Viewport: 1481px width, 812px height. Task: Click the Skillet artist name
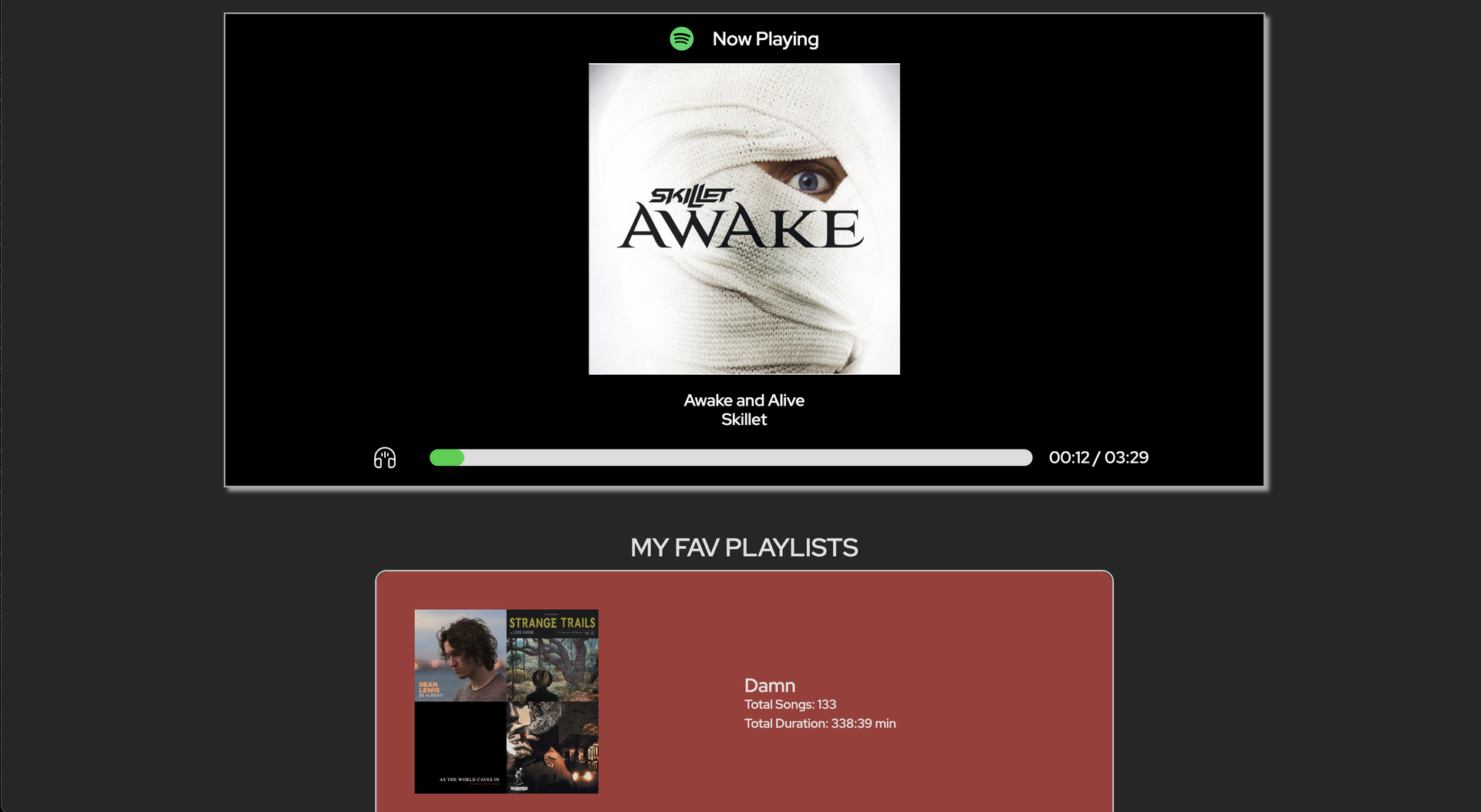point(744,419)
